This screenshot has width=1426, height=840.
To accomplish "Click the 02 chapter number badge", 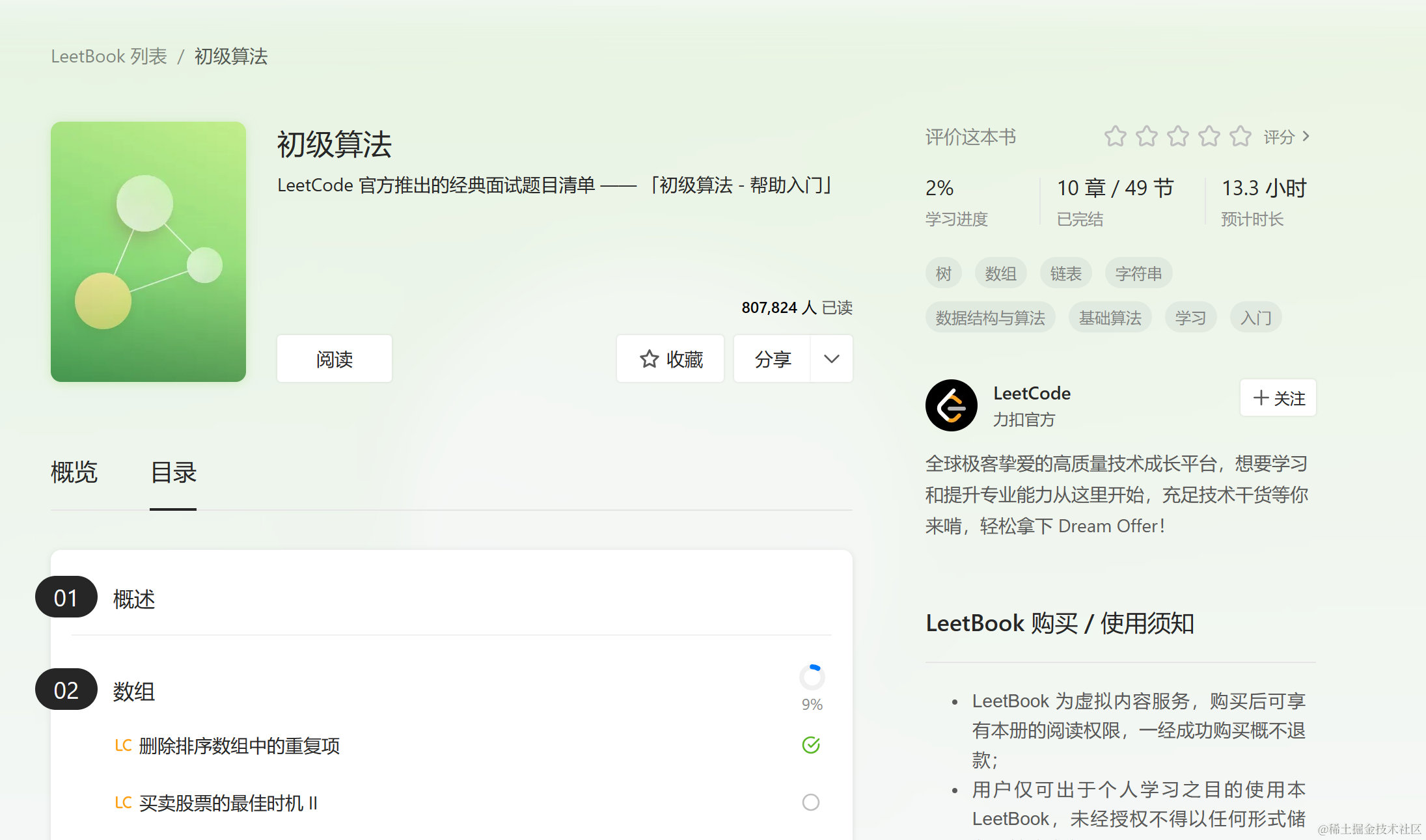I will click(66, 690).
